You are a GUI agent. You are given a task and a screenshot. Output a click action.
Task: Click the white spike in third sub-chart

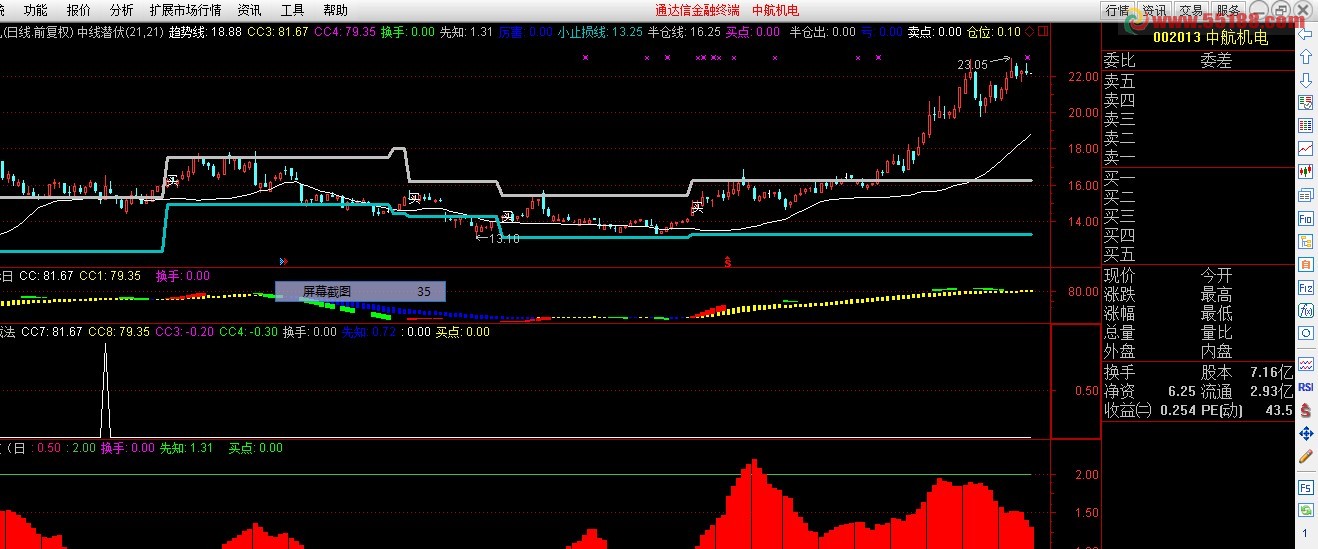pos(105,390)
